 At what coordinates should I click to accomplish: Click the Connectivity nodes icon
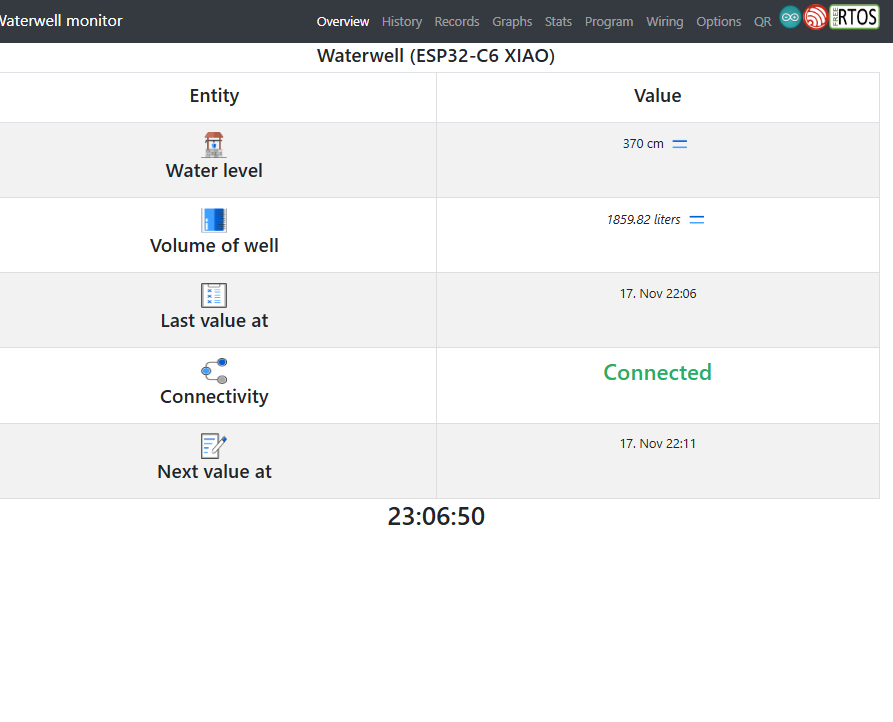[x=214, y=371]
